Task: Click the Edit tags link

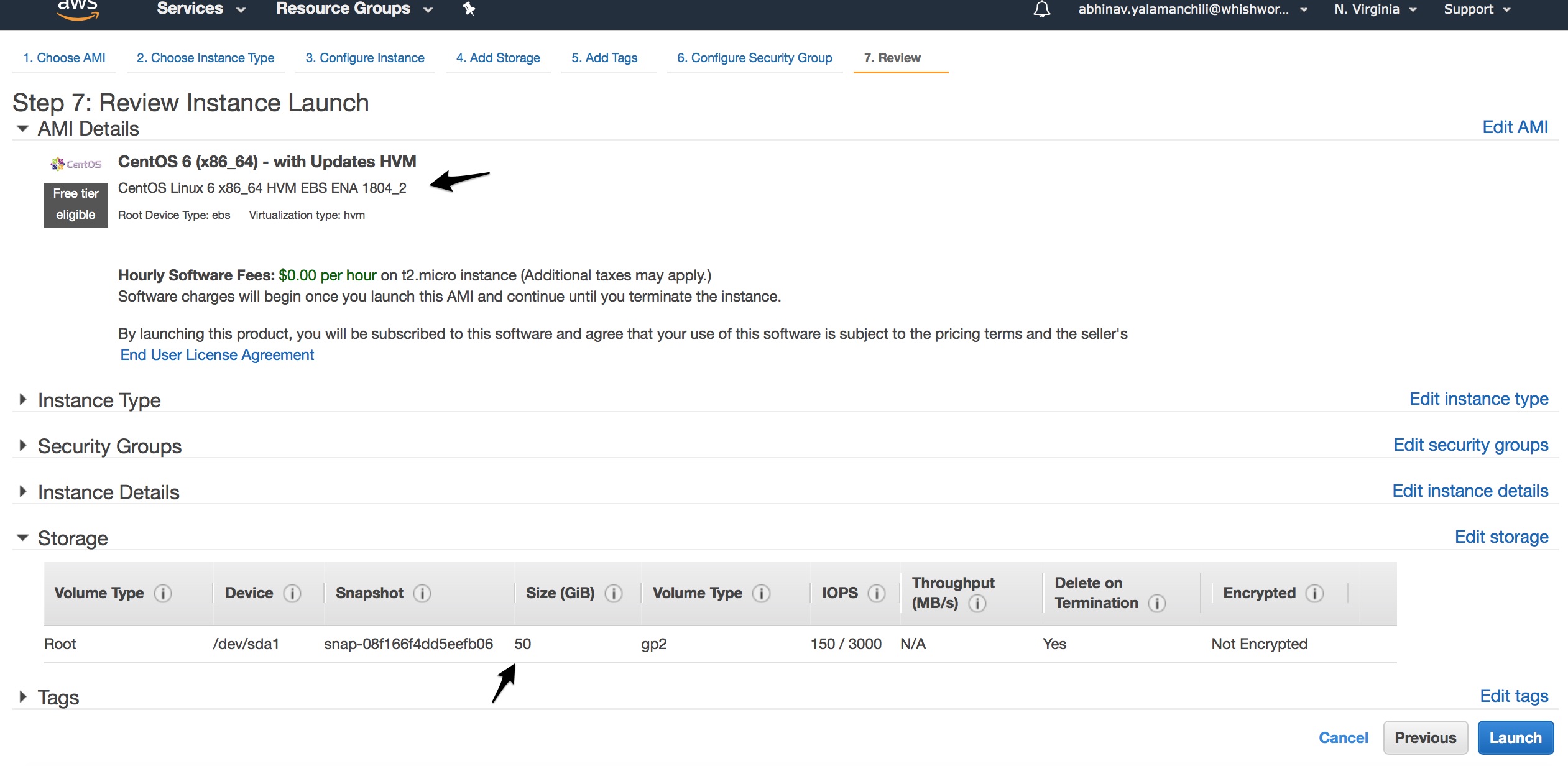Action: click(1514, 696)
